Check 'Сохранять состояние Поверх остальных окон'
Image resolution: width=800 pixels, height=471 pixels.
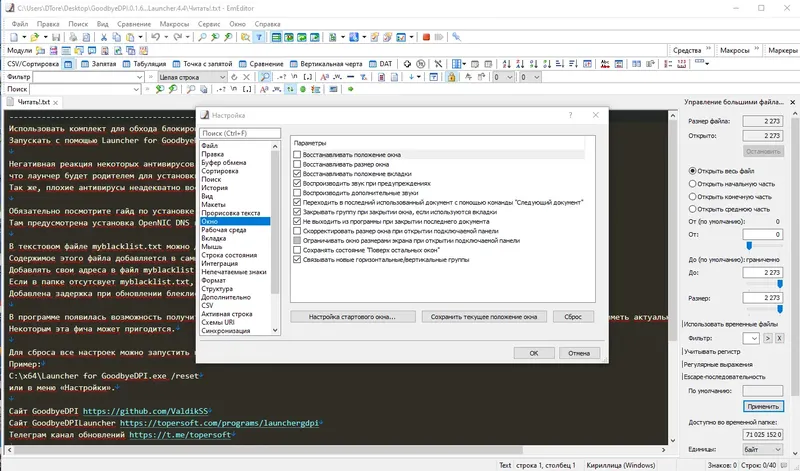click(x=297, y=250)
